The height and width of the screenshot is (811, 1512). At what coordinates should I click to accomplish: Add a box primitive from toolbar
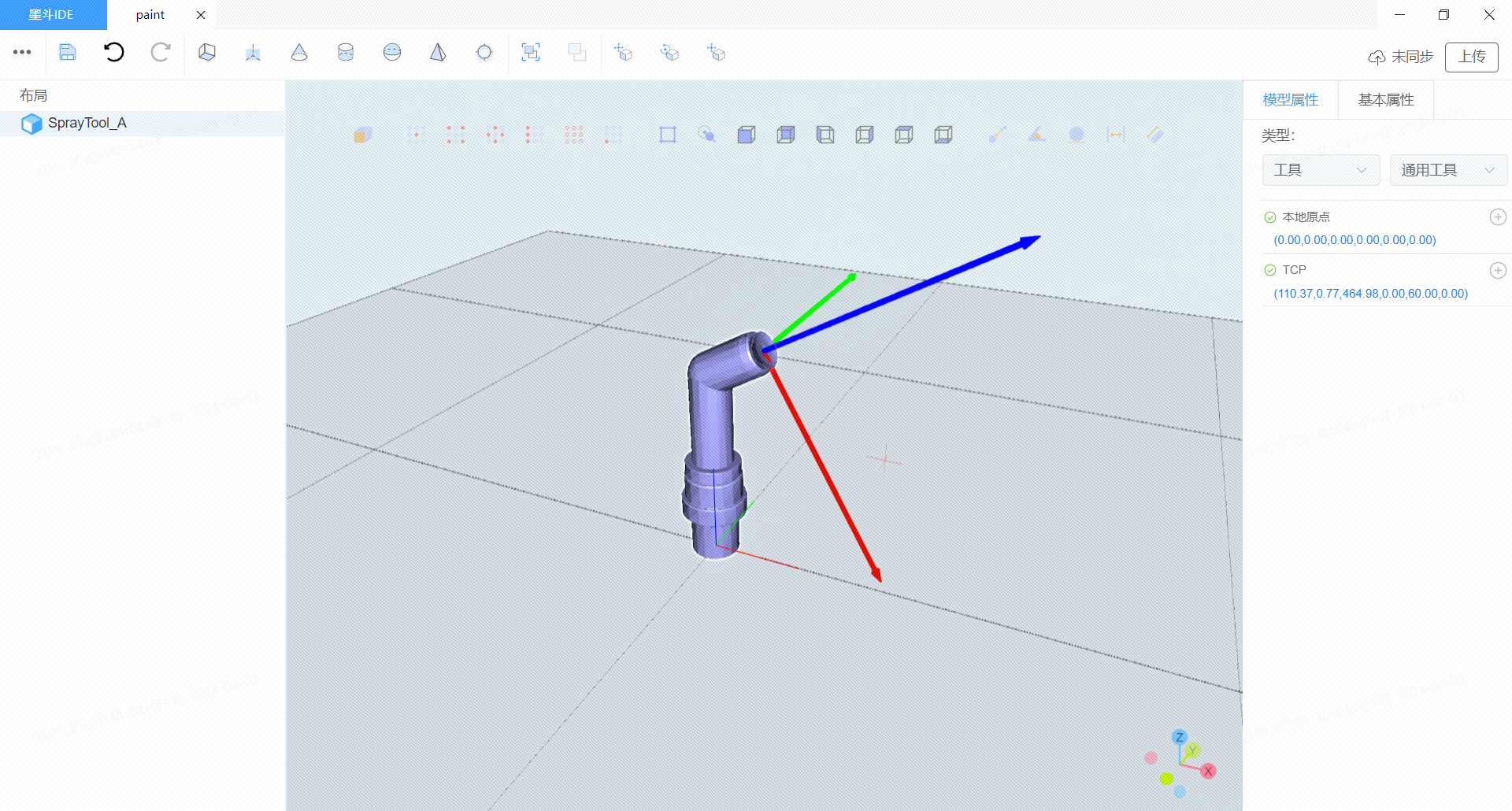[x=207, y=53]
